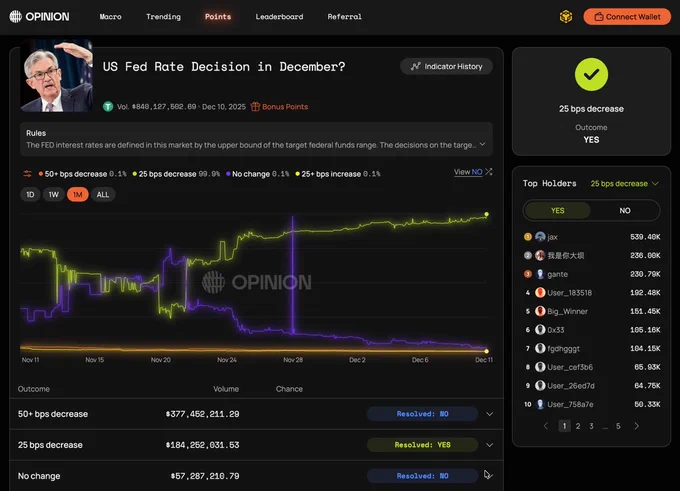Open the Points nav item
The width and height of the screenshot is (680, 491).
tap(218, 17)
